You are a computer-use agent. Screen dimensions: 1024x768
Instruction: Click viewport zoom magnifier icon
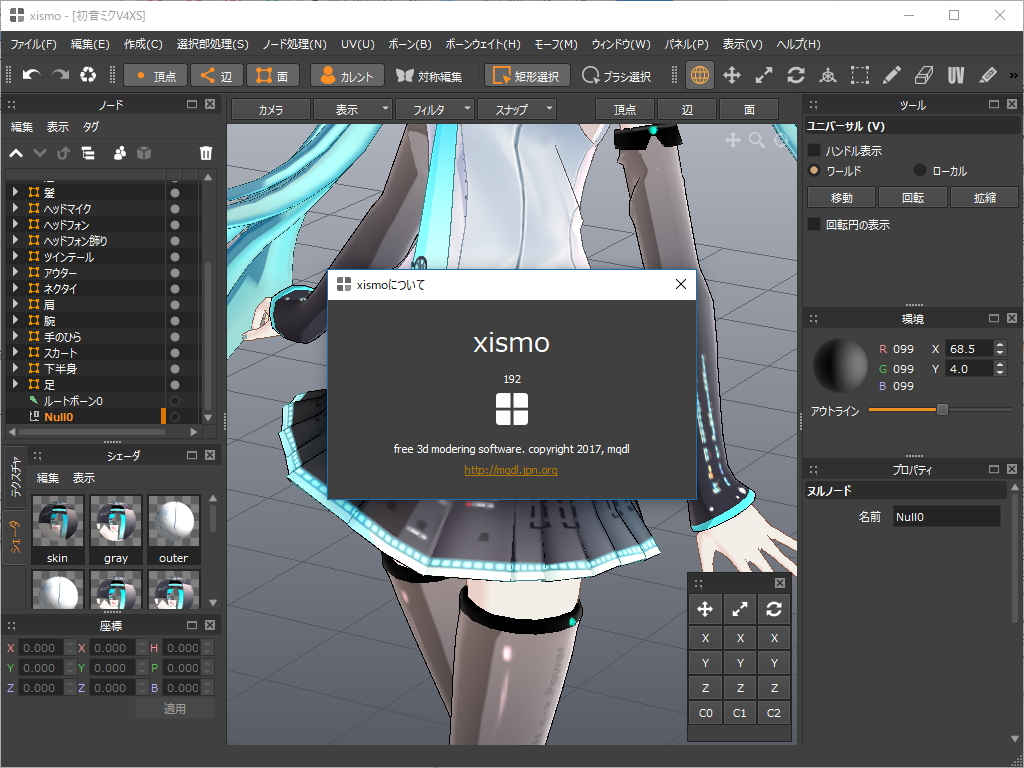tap(757, 140)
